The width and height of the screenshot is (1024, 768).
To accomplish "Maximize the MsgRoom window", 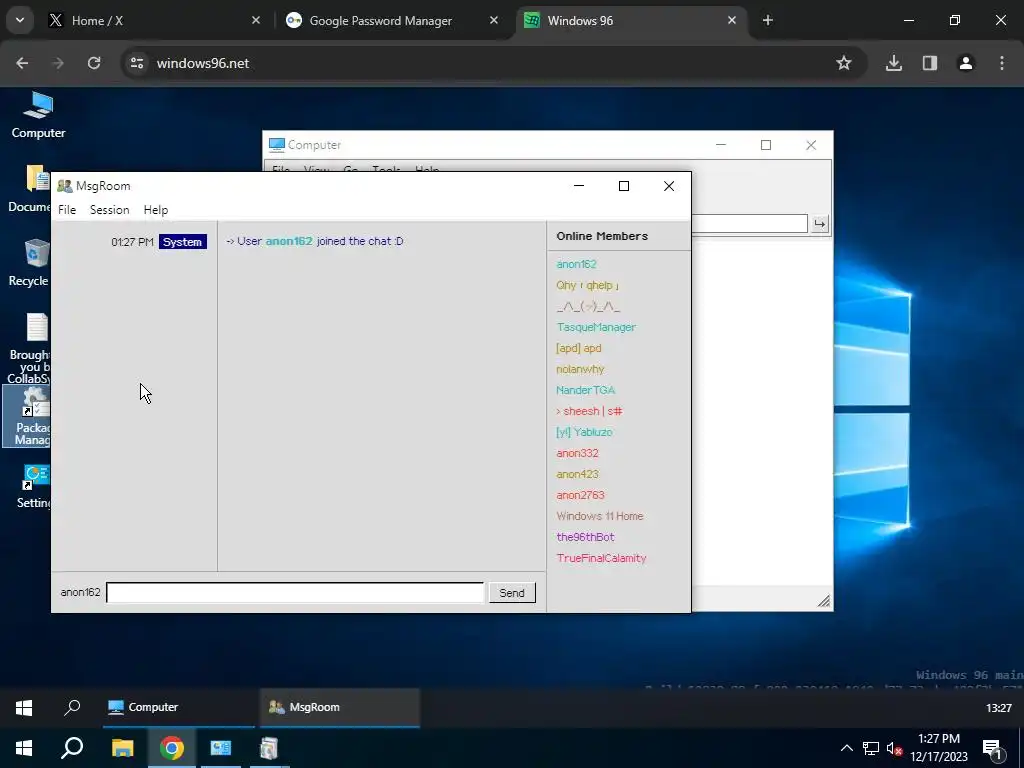I will 624,186.
